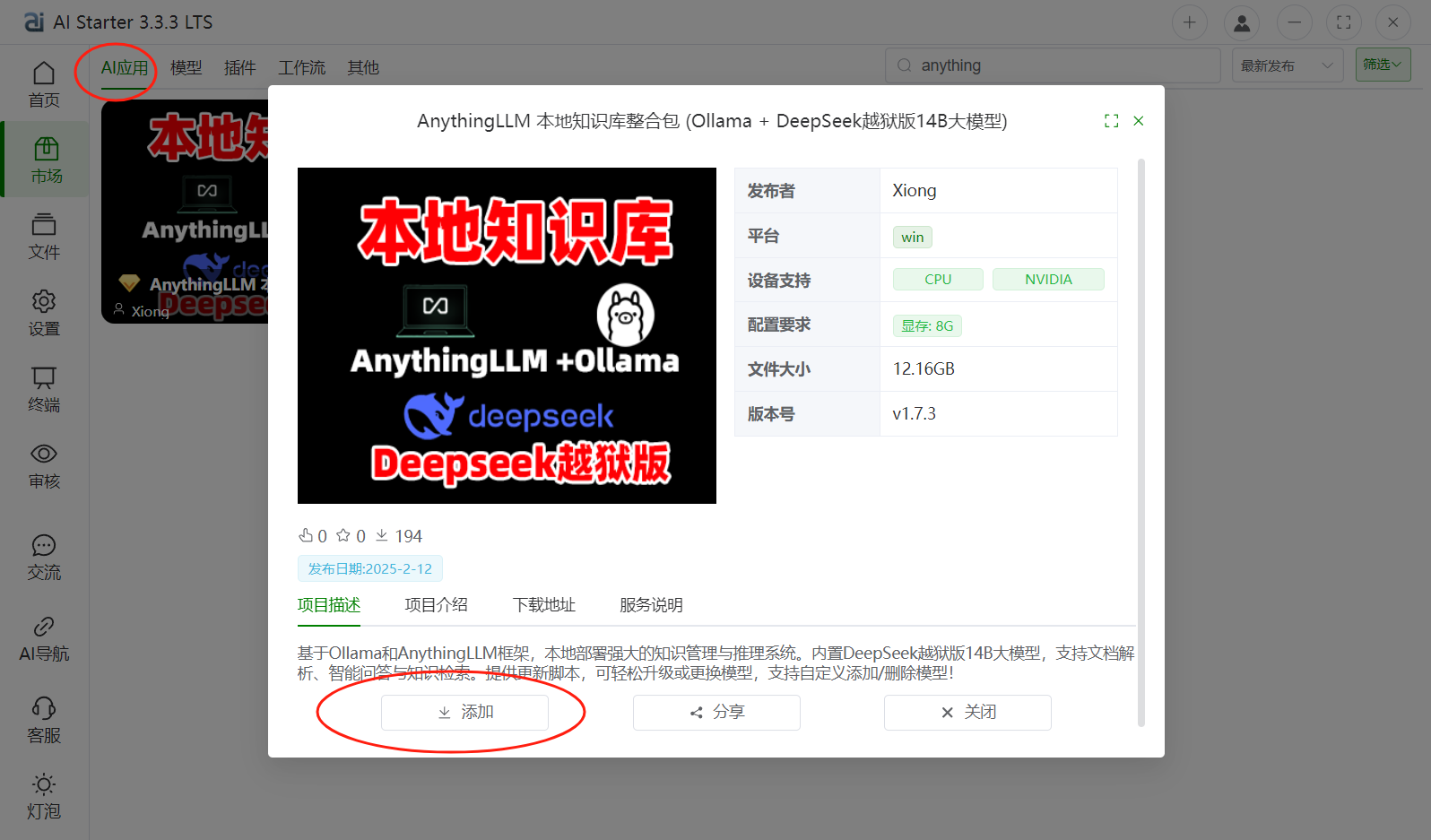This screenshot has height=840, width=1431.
Task: Click the 添加 add button
Action: [464, 713]
